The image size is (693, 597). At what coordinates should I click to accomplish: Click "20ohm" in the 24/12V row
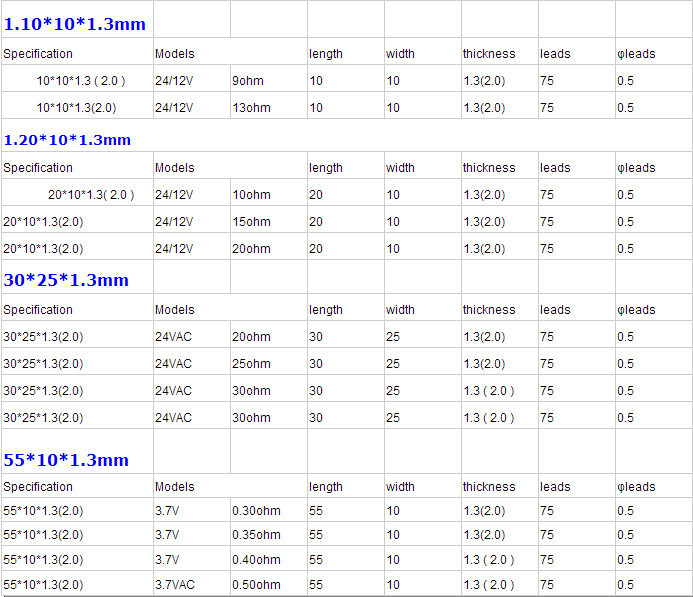click(251, 249)
